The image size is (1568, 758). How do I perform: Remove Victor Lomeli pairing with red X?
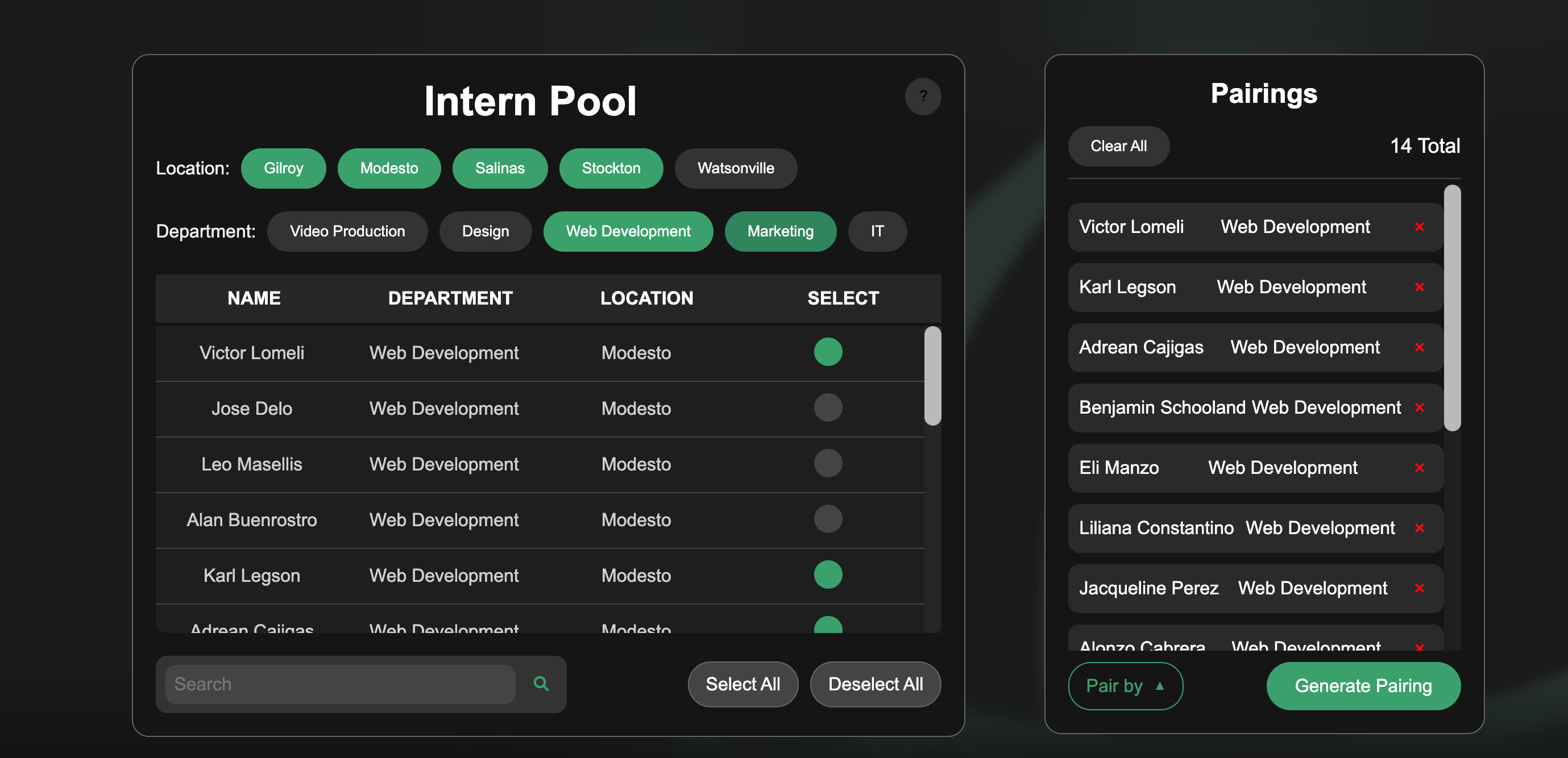point(1419,227)
